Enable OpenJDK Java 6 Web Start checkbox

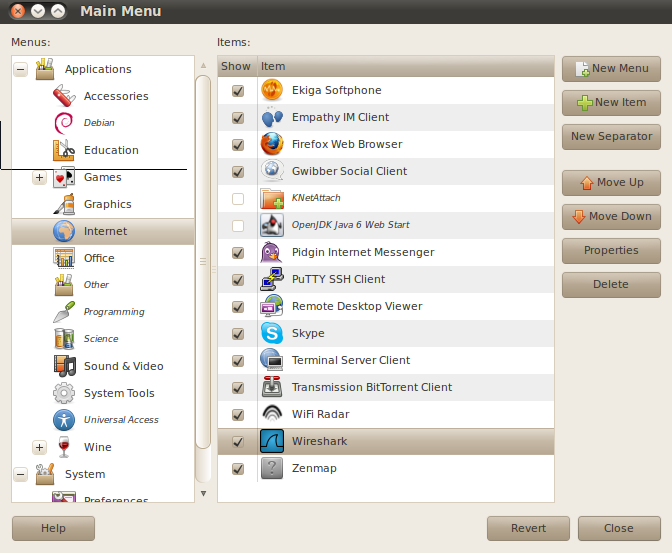click(x=237, y=226)
